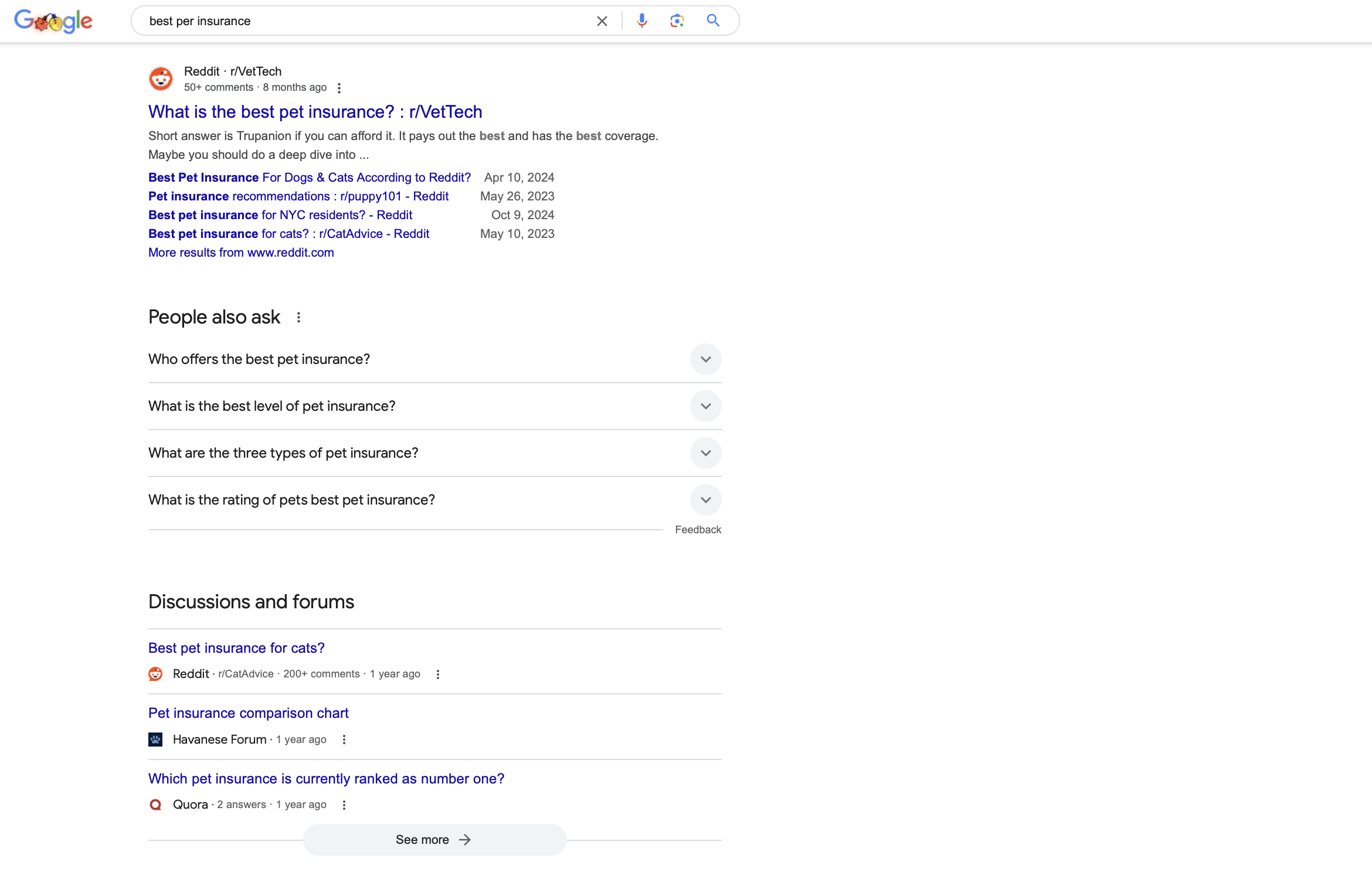The image size is (1372, 879).
Task: Click the Reddit favicon beside r/VetTech
Action: (x=161, y=78)
